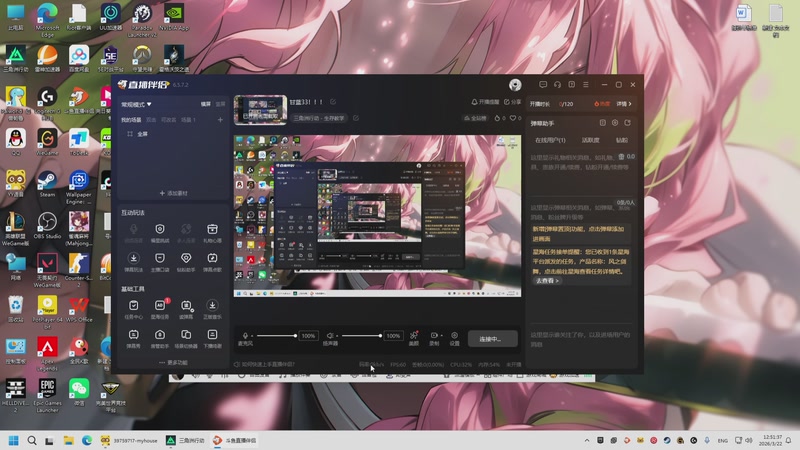Click 添加素材 to add a source
This screenshot has height=450, width=800.
pos(173,193)
